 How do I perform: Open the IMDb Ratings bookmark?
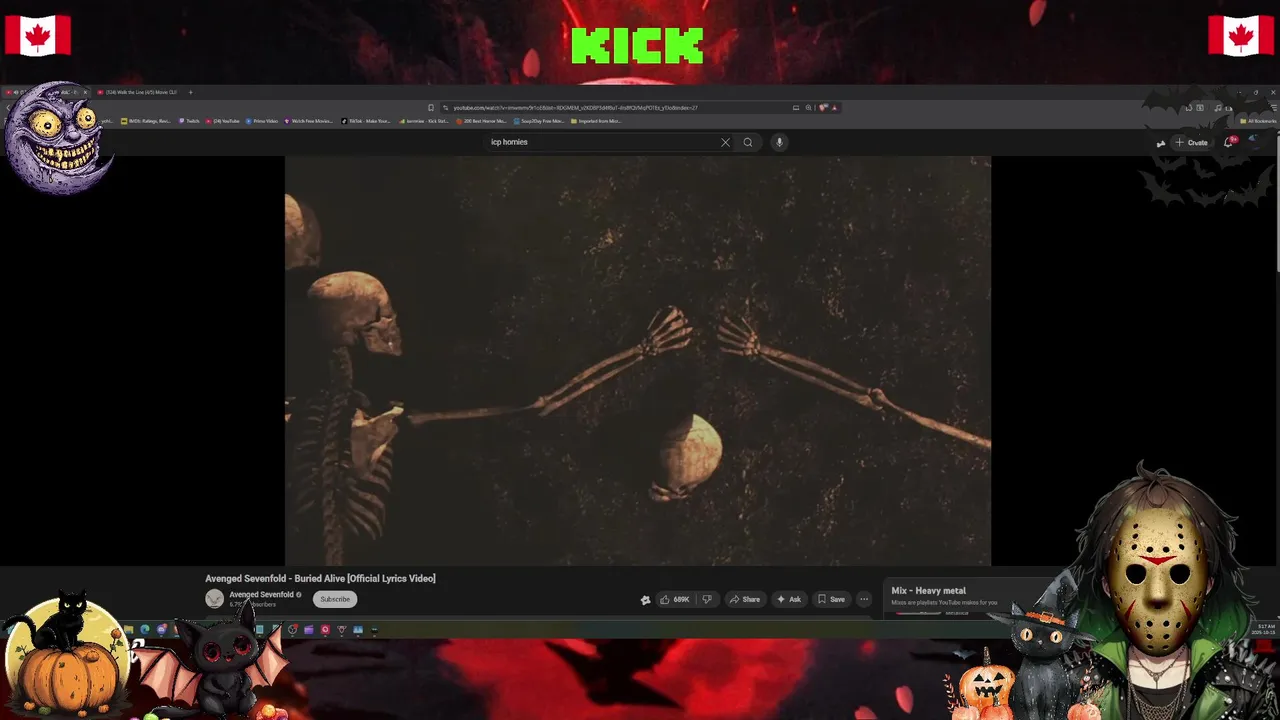(x=146, y=121)
